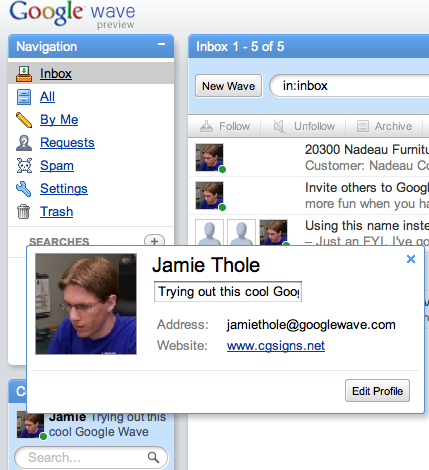Screen dimensions: 429x470
Task: Open the All navigation link
Action: point(47,97)
